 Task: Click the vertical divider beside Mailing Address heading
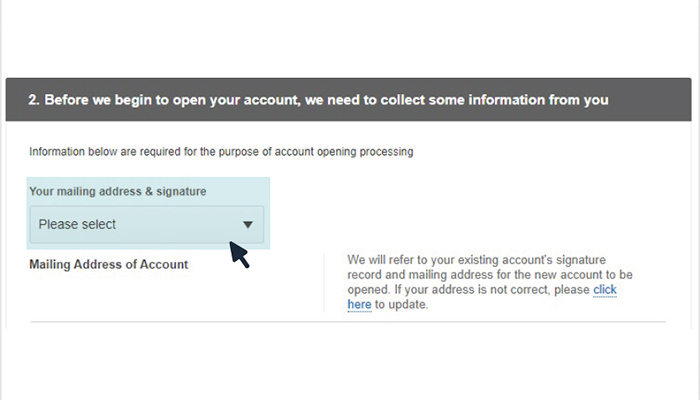click(324, 282)
